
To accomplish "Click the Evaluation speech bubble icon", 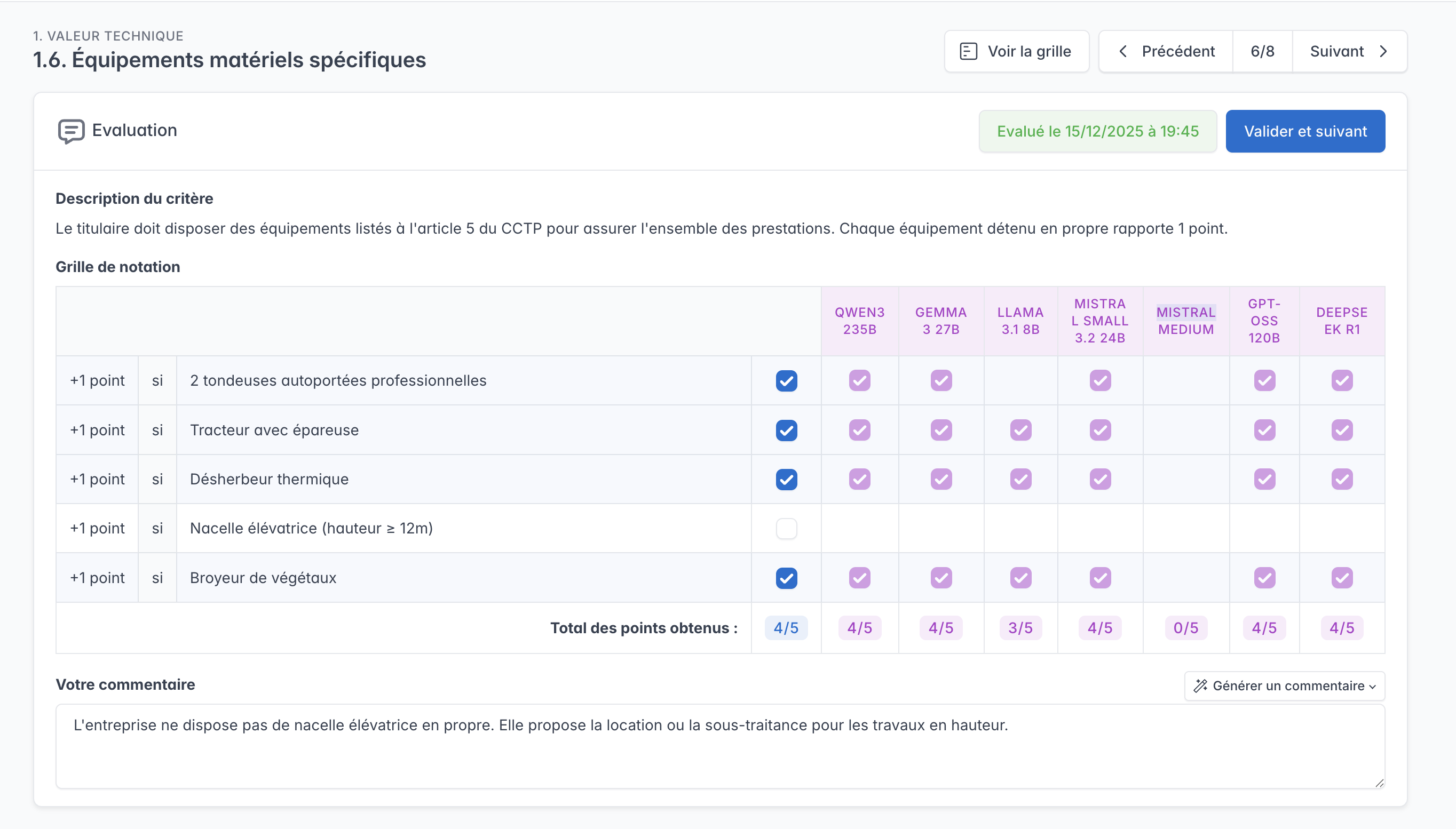I will [x=71, y=131].
